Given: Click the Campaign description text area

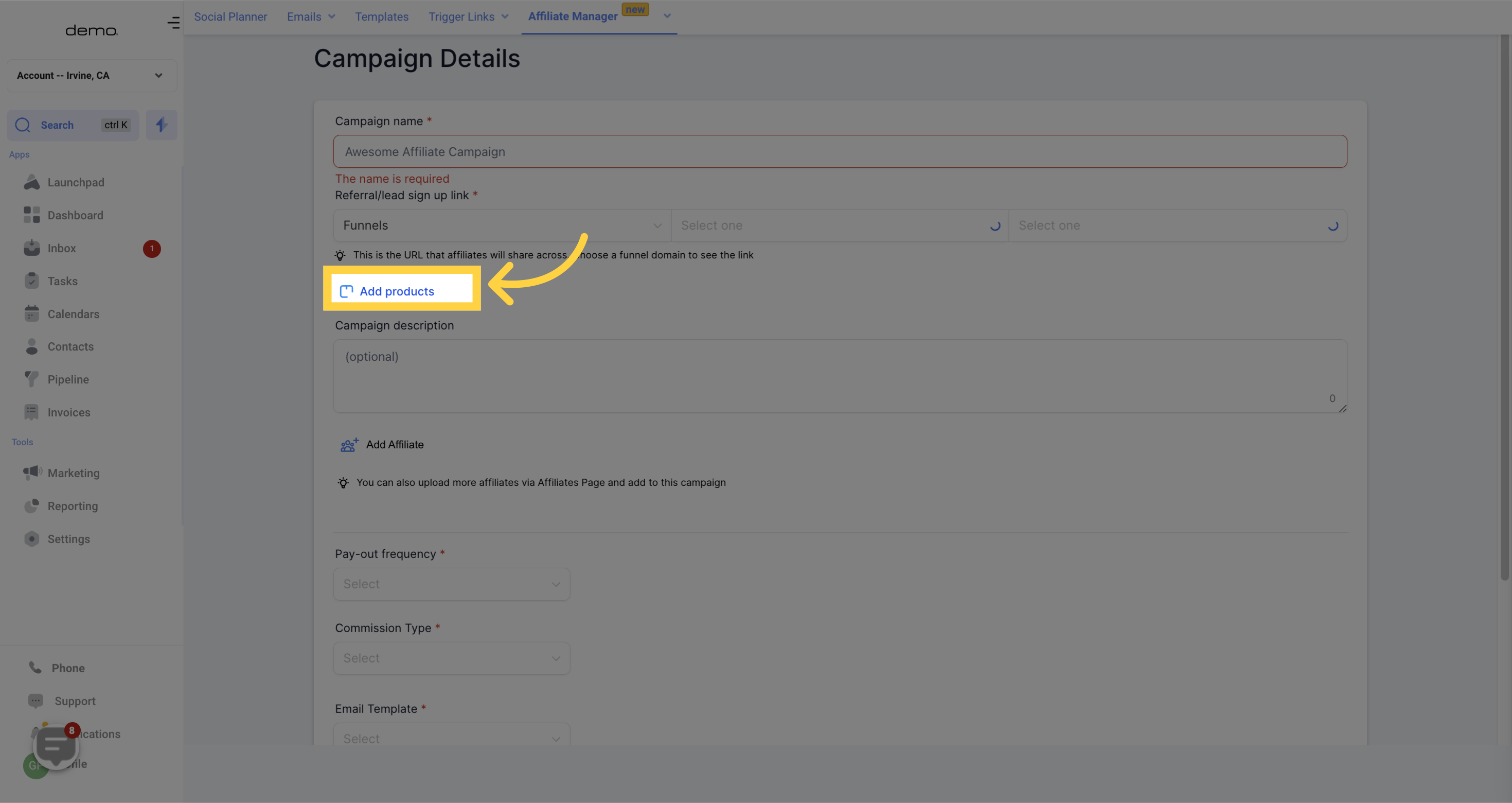Looking at the screenshot, I should tap(840, 376).
